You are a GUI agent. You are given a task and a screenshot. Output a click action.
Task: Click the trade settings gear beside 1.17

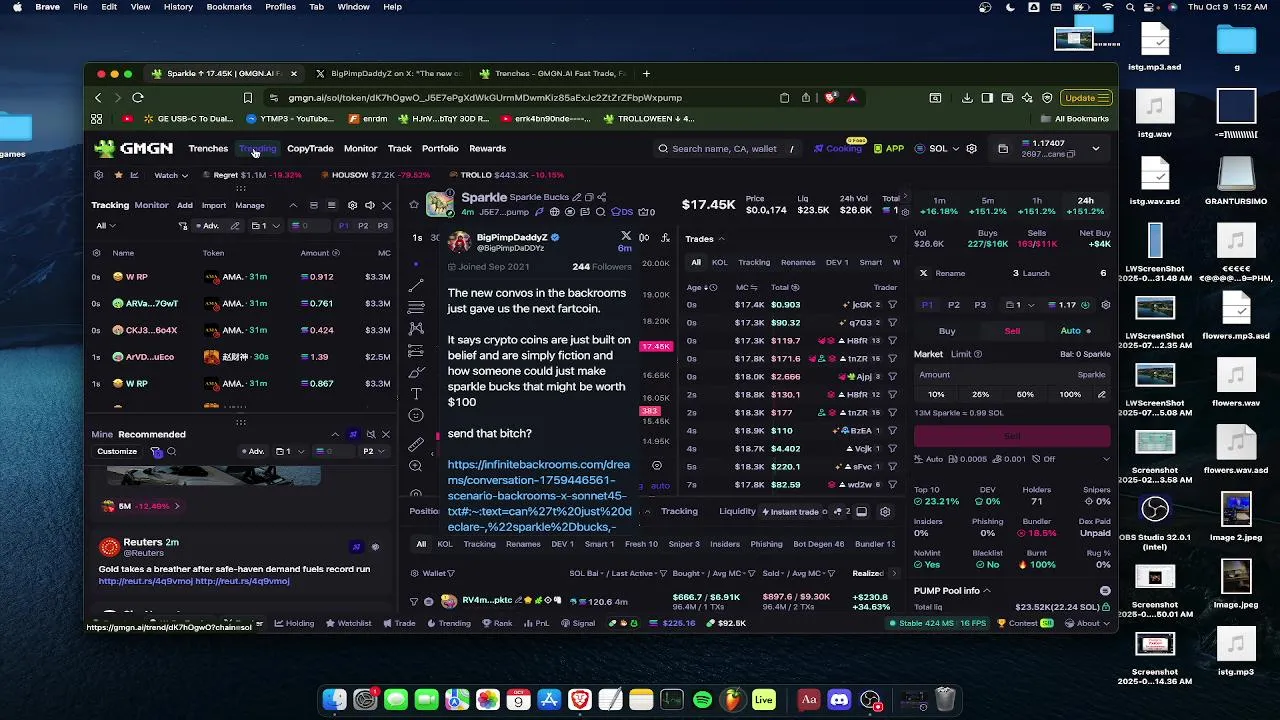point(1105,305)
